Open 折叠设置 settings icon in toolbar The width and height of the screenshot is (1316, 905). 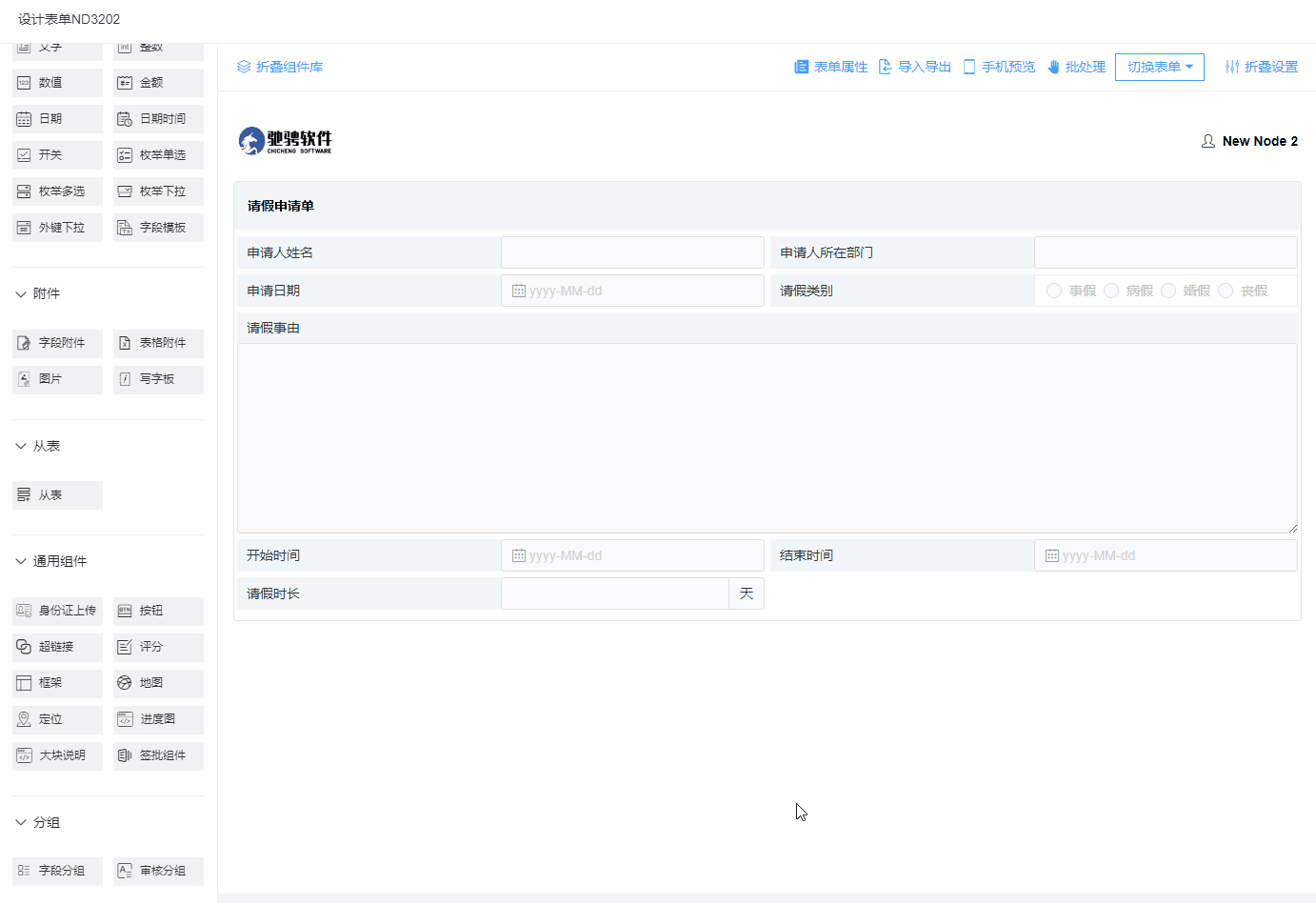click(1232, 67)
